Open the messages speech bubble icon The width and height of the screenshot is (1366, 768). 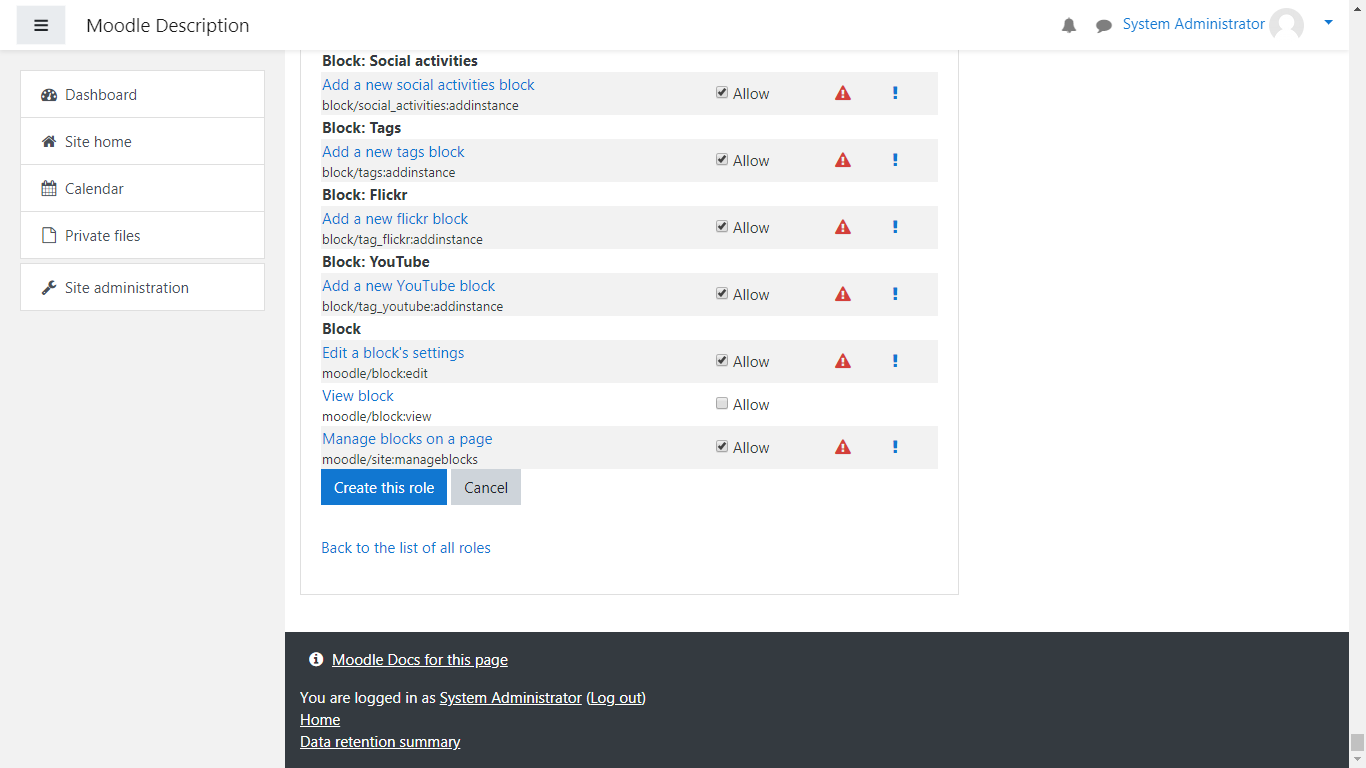click(1103, 26)
